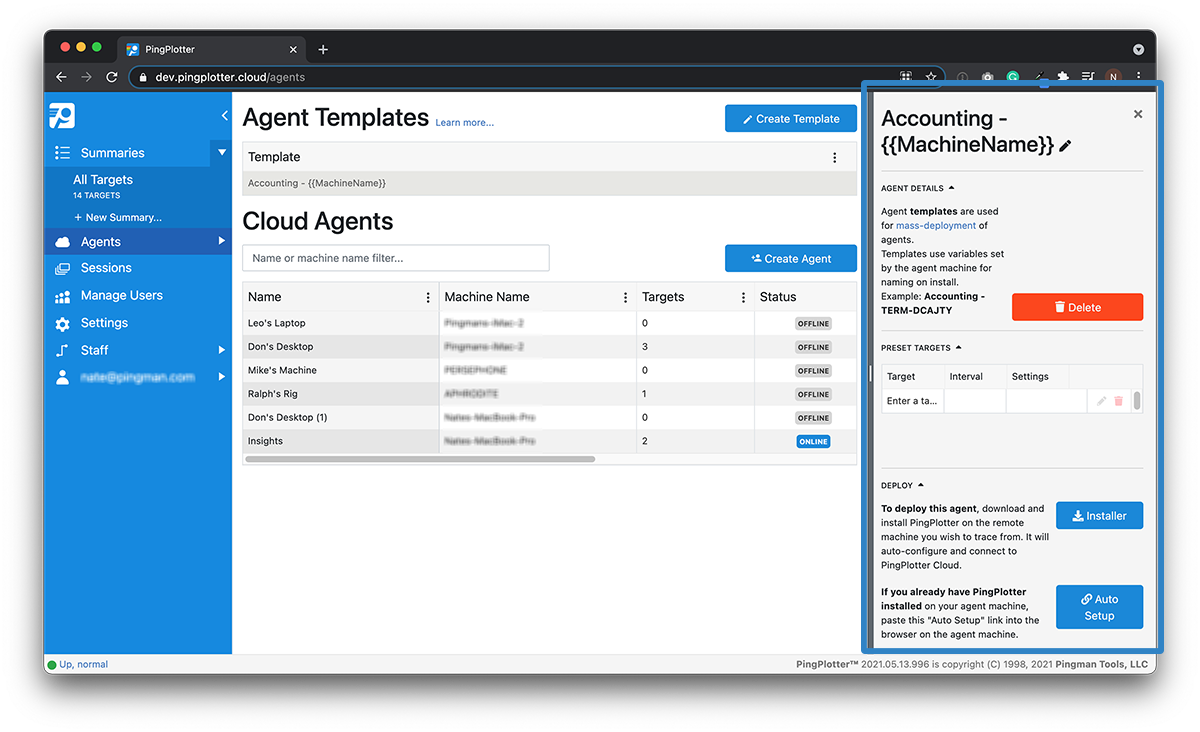
Task: Collapse the Summaries section arrow
Action: 222,153
